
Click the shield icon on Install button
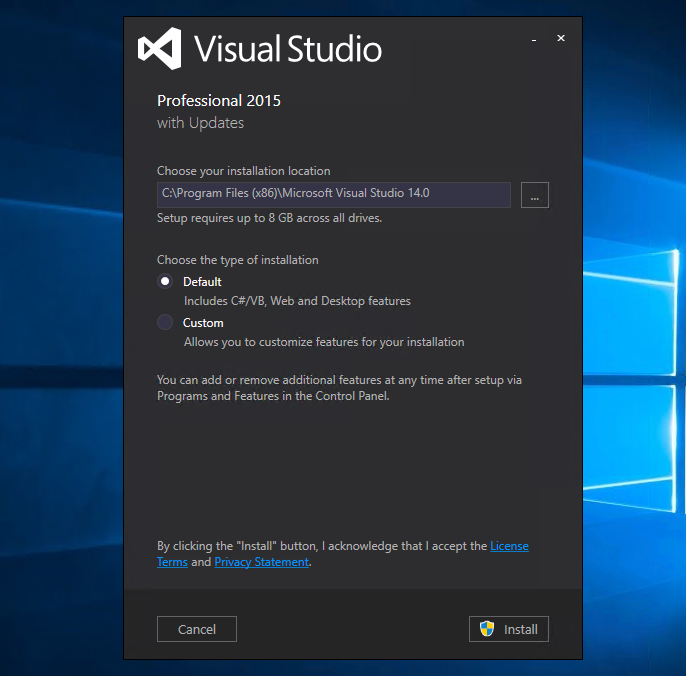click(x=487, y=629)
